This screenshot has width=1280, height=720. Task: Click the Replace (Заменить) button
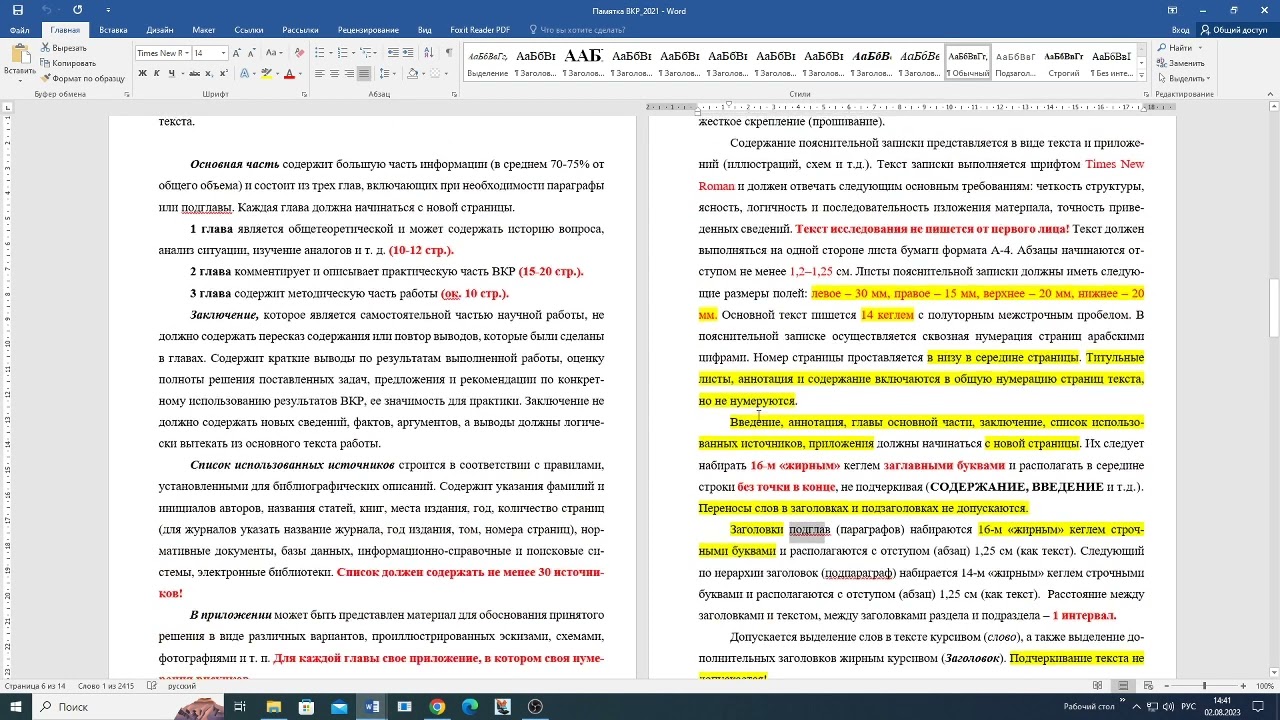1181,63
